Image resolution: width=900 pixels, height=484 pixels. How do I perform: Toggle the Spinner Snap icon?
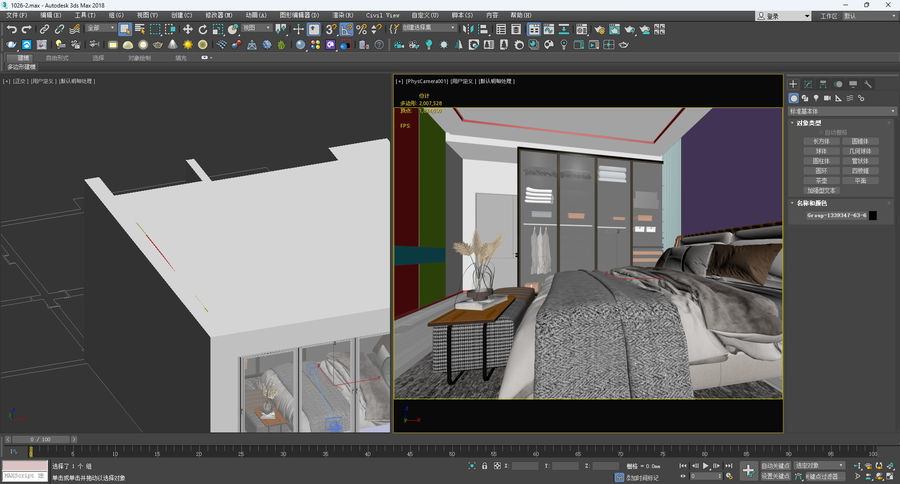pyautogui.click(x=376, y=29)
